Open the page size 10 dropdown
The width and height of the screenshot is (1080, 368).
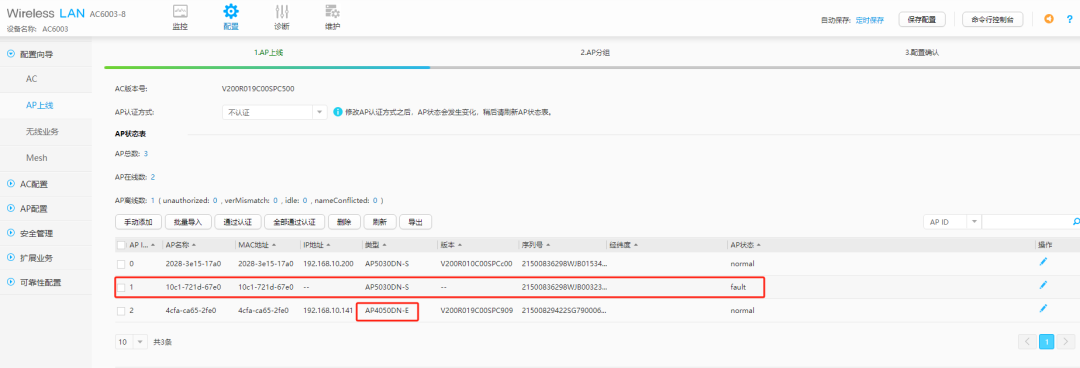pyautogui.click(x=131, y=342)
